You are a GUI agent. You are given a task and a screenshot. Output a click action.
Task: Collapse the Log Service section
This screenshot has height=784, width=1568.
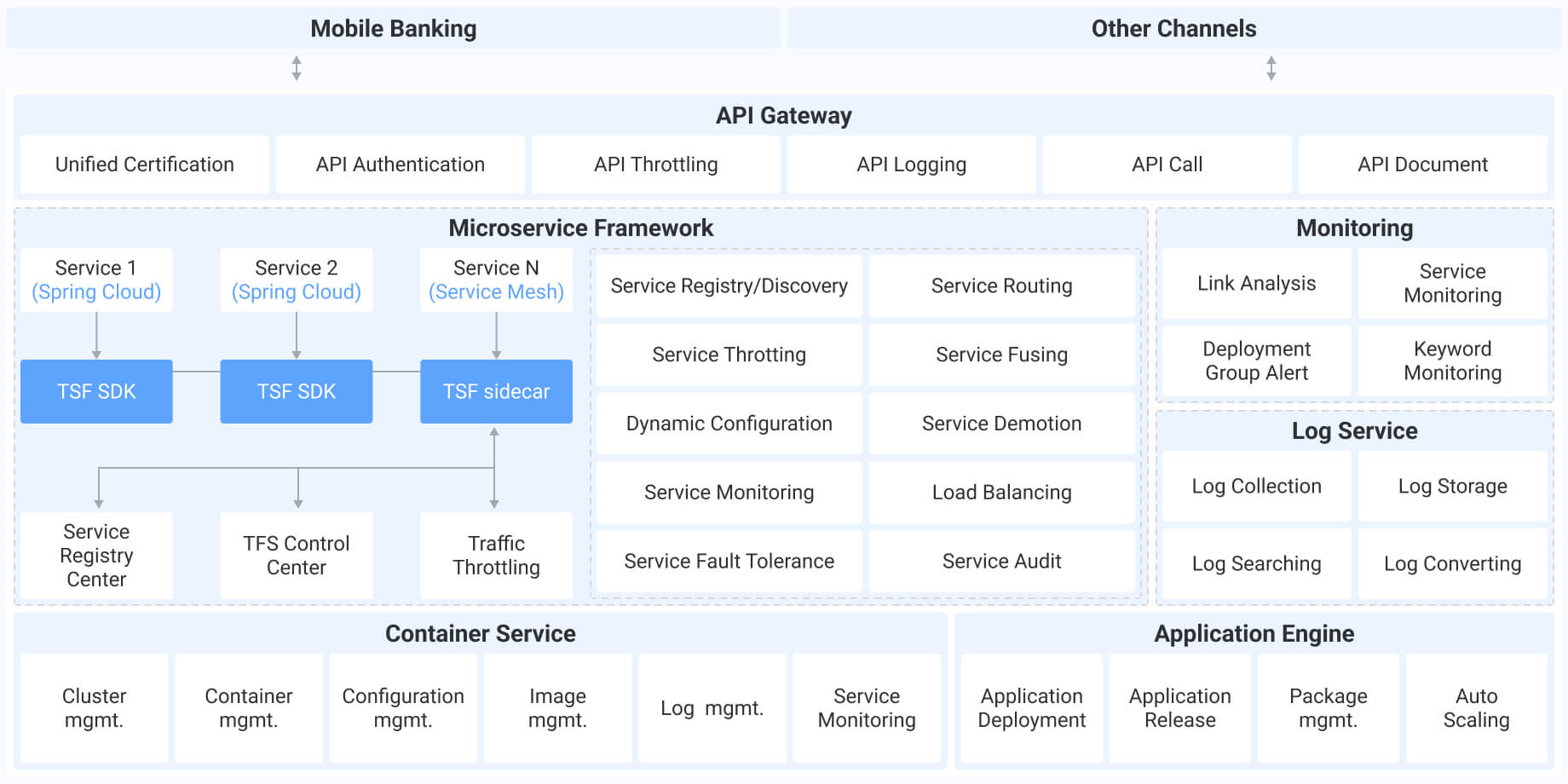point(1354,431)
